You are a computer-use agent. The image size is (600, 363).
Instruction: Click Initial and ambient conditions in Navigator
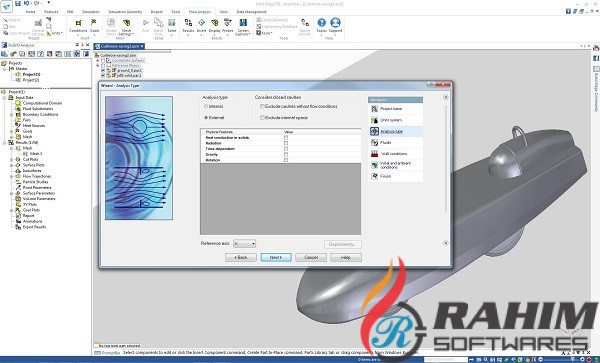pyautogui.click(x=396, y=165)
